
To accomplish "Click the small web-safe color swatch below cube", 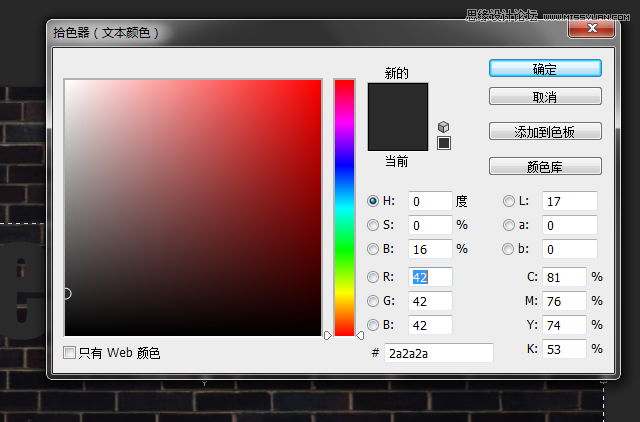I will click(444, 143).
